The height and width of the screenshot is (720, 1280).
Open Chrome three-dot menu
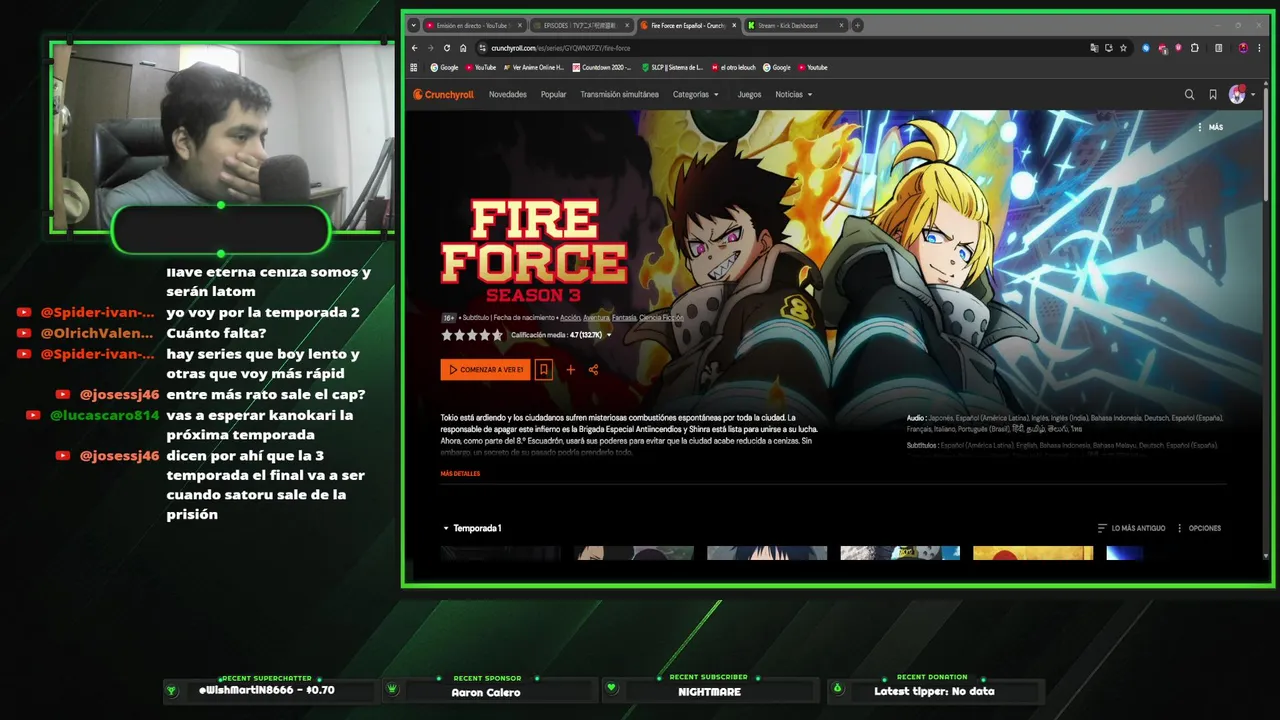(1260, 48)
